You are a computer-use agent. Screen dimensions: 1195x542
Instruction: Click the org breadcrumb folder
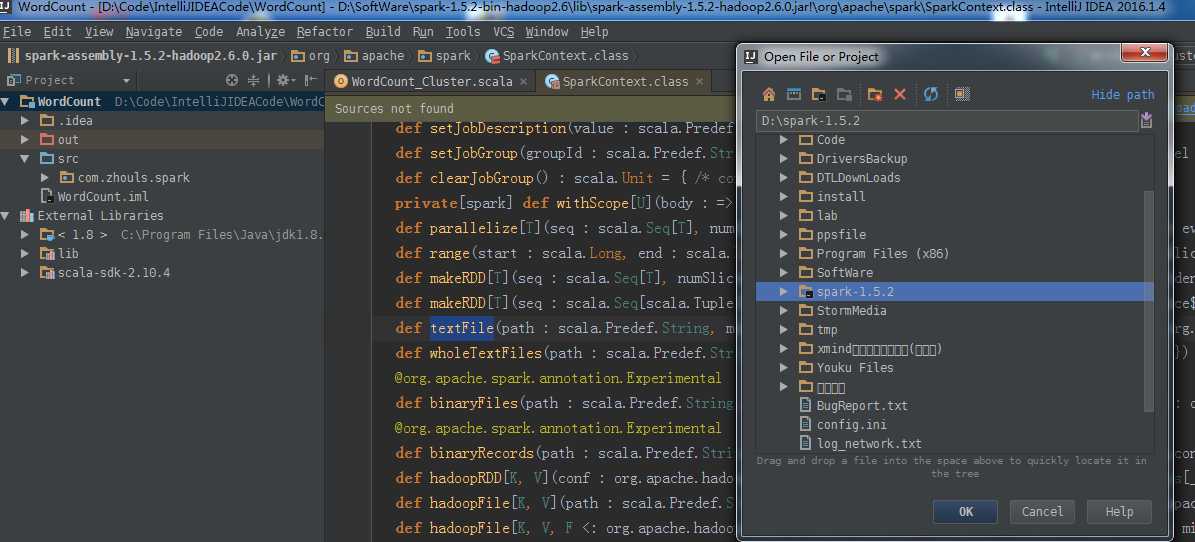pos(310,56)
